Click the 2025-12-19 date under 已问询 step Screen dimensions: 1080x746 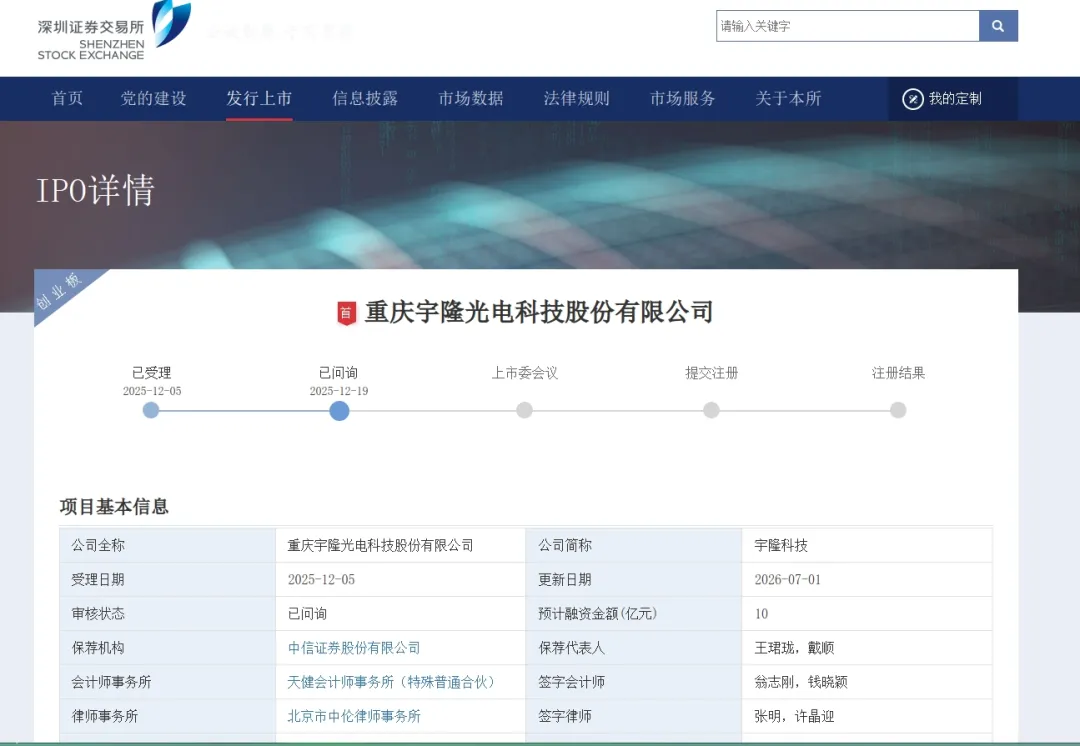tap(339, 391)
